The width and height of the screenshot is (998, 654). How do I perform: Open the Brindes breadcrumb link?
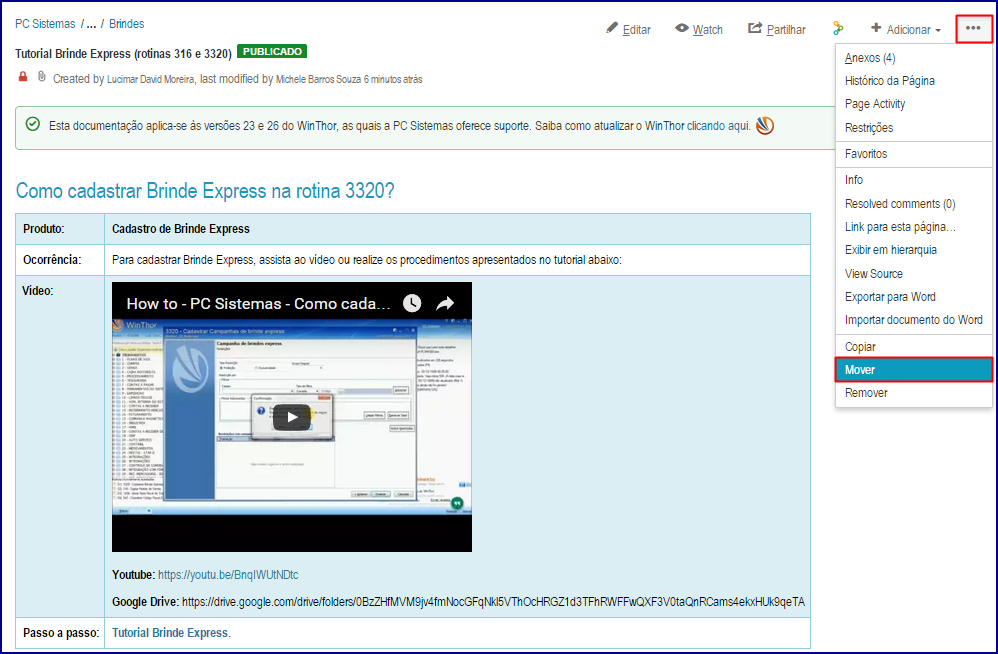pos(127,24)
